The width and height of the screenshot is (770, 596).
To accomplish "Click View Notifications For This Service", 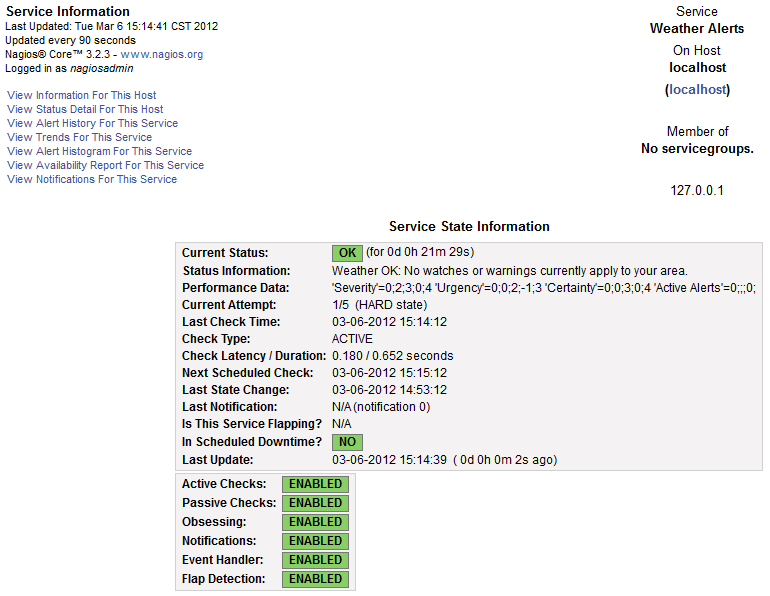I will pyautogui.click(x=92, y=180).
